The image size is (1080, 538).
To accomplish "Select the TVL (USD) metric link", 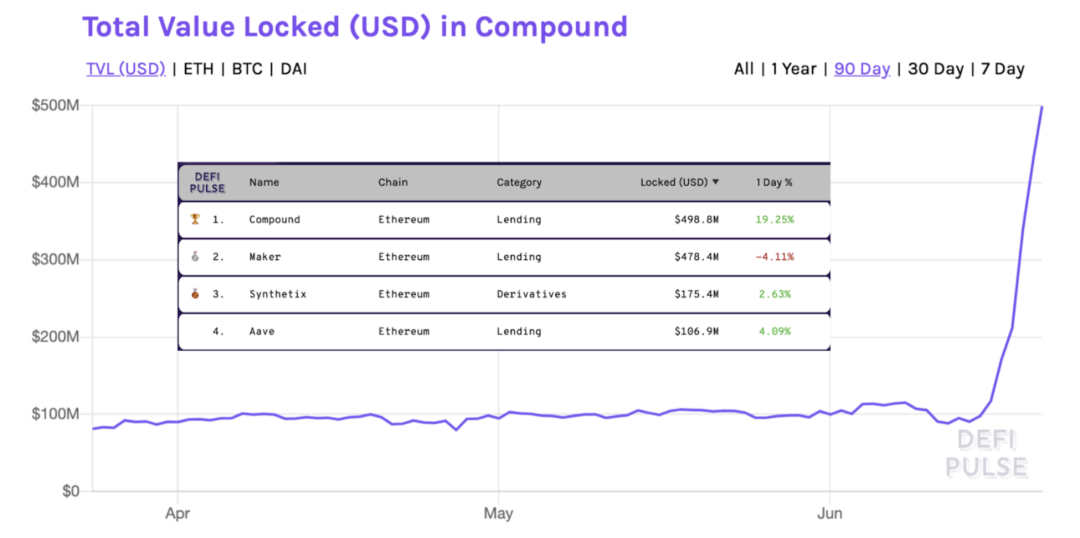I will point(126,69).
